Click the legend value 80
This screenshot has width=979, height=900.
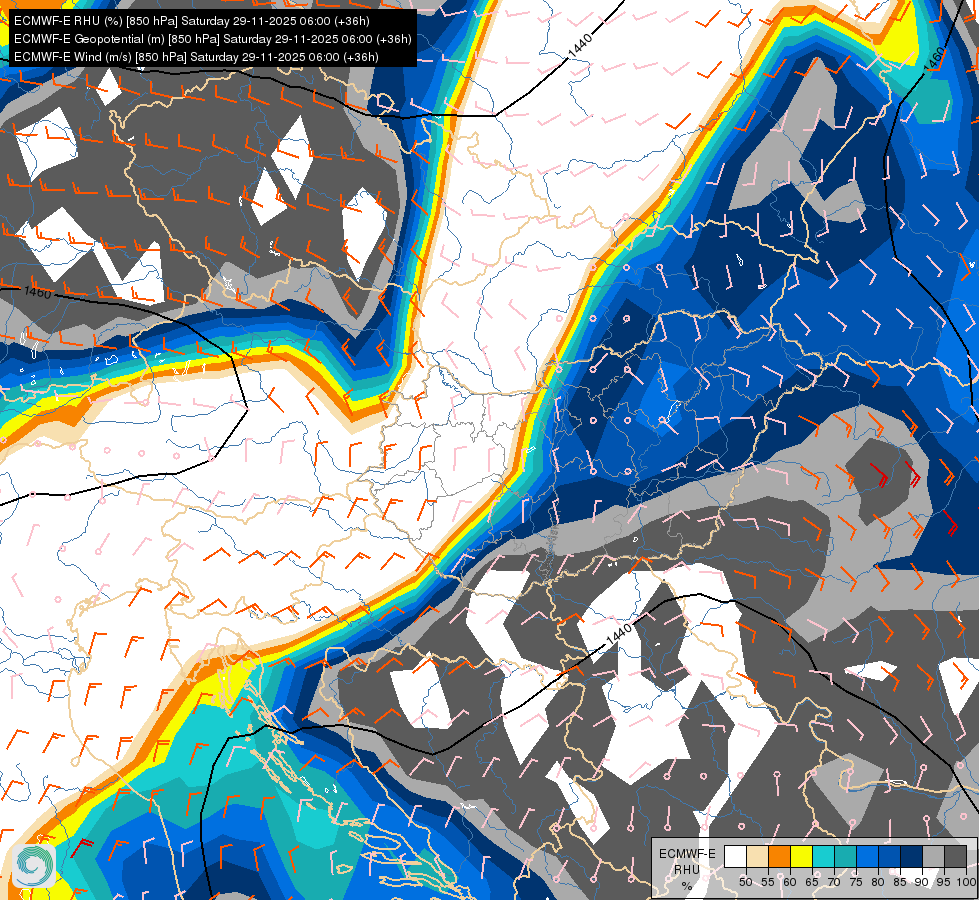pyautogui.click(x=878, y=882)
